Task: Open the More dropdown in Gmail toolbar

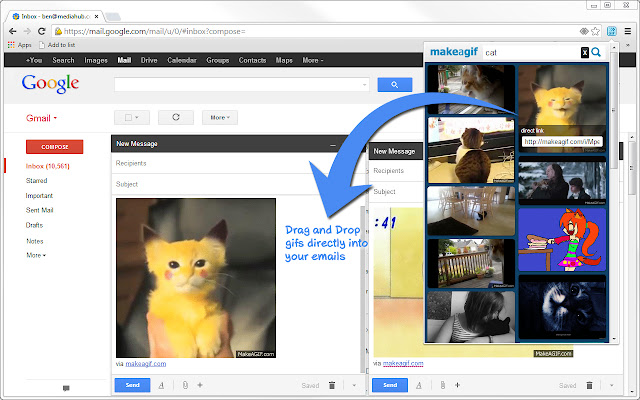Action: click(x=220, y=118)
